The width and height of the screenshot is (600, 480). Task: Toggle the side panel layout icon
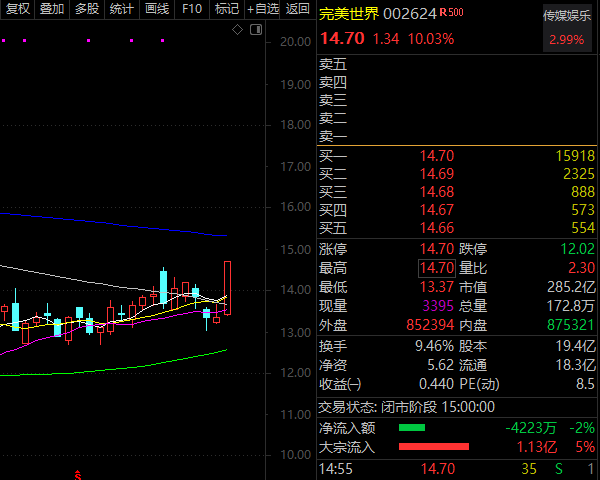tap(256, 29)
